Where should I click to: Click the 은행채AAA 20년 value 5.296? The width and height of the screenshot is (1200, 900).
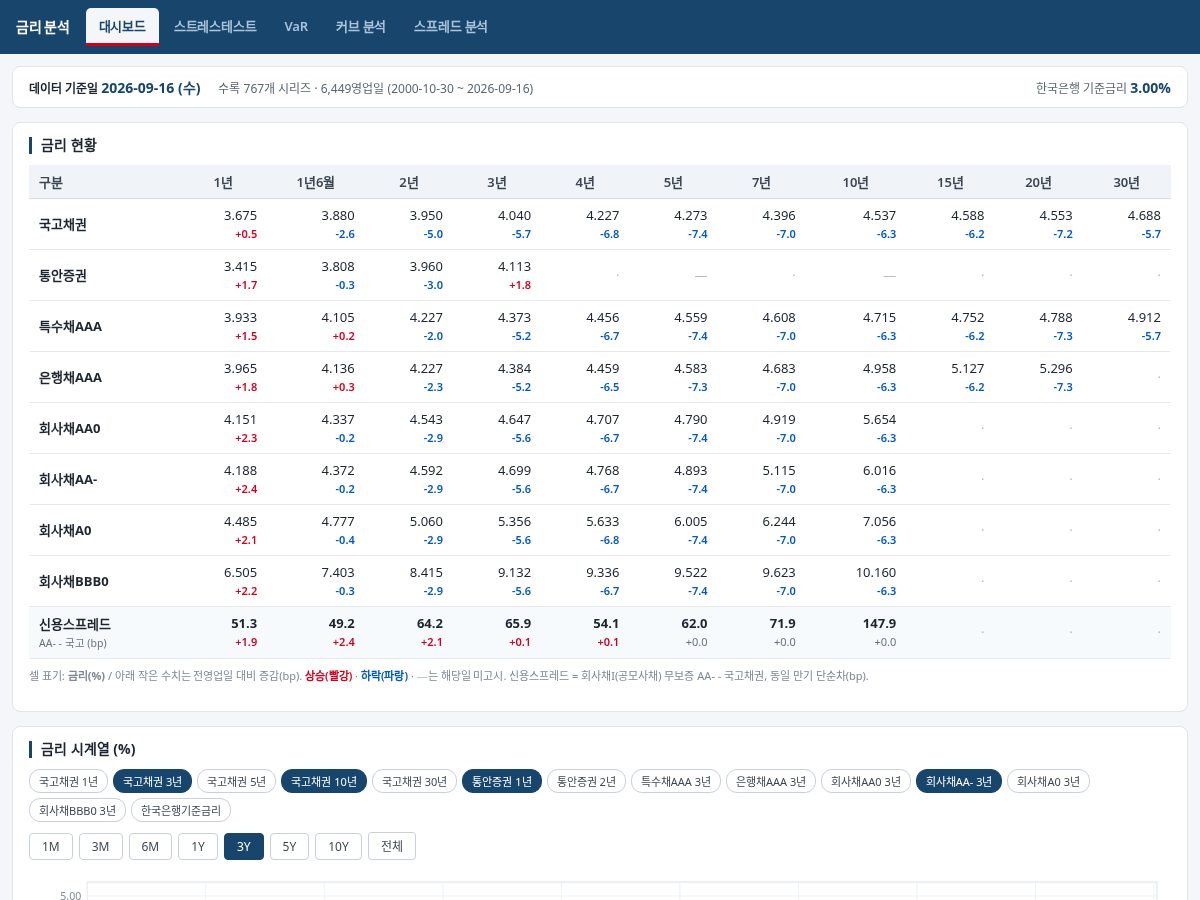click(1056, 369)
